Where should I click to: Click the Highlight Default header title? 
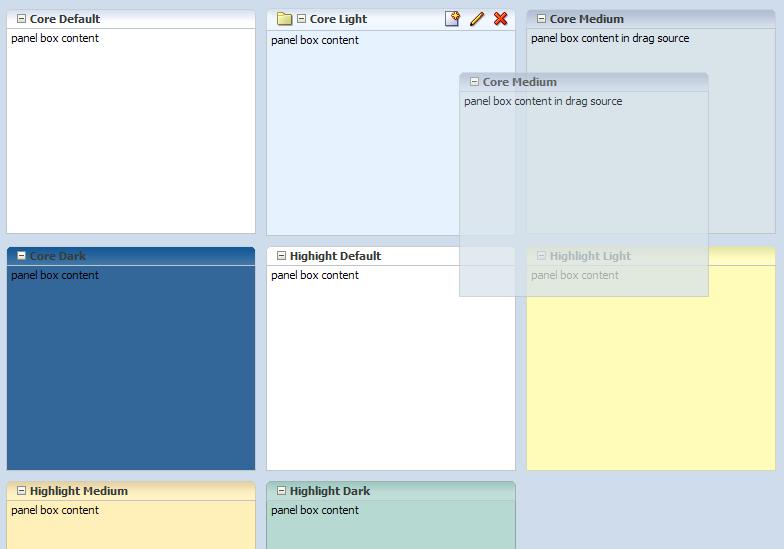click(335, 256)
